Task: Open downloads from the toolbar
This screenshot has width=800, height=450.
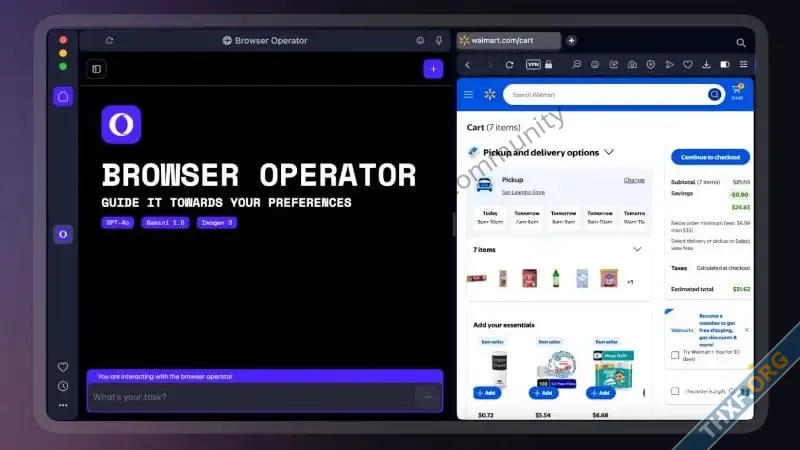Action: [x=706, y=65]
